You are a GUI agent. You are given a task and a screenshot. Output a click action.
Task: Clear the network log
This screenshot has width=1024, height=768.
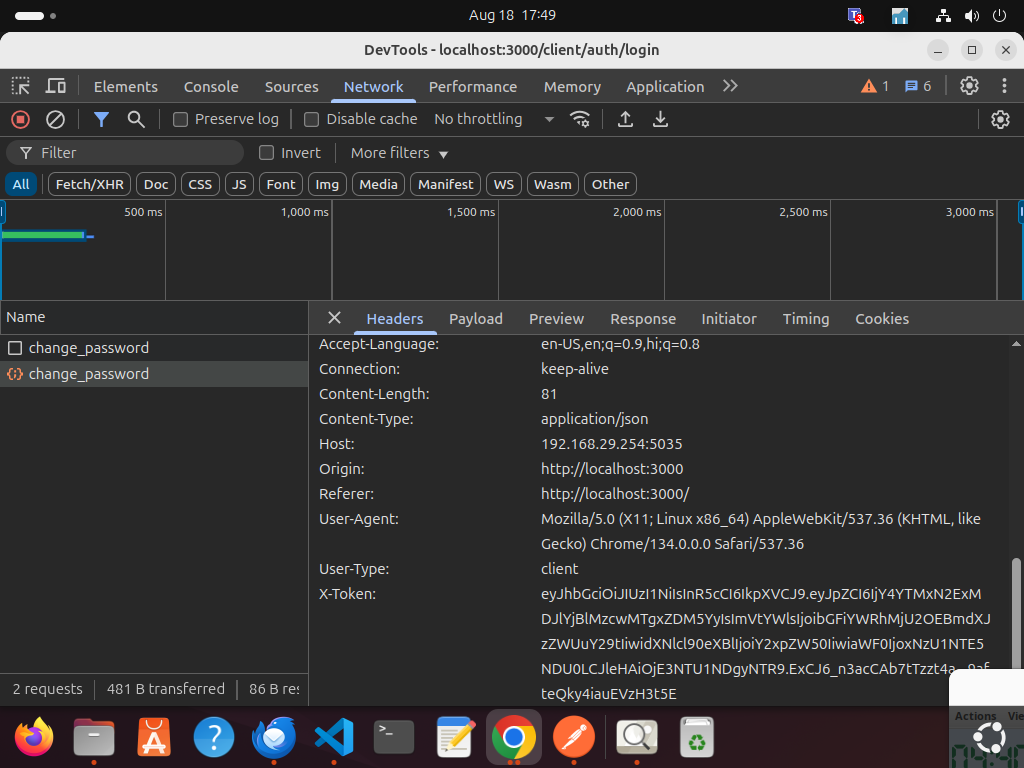[56, 119]
